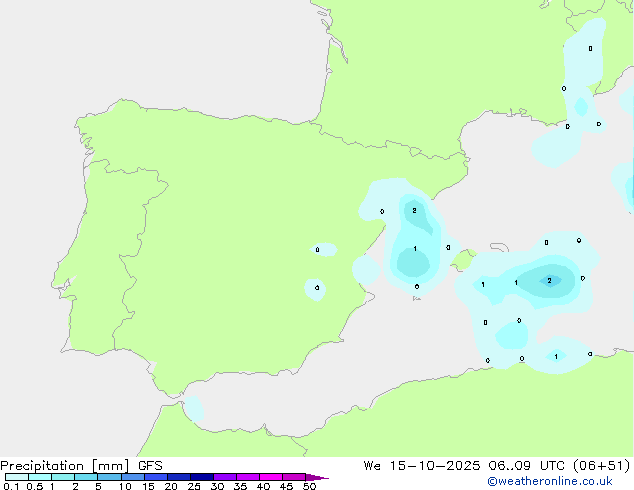Pick the 15–20 mm legend swatch
This screenshot has height=490, width=634.
[x=156, y=477]
